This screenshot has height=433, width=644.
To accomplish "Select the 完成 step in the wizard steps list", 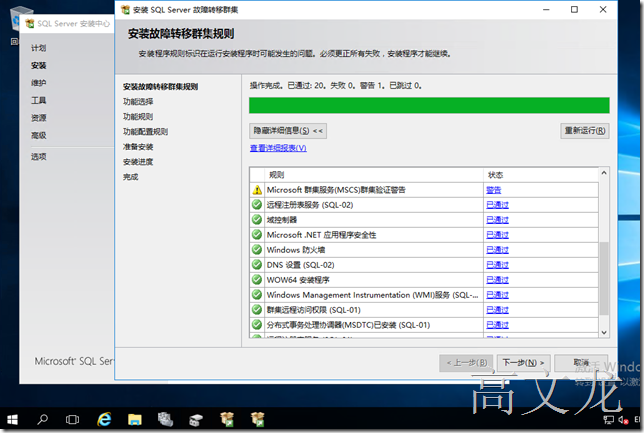I will point(131,177).
